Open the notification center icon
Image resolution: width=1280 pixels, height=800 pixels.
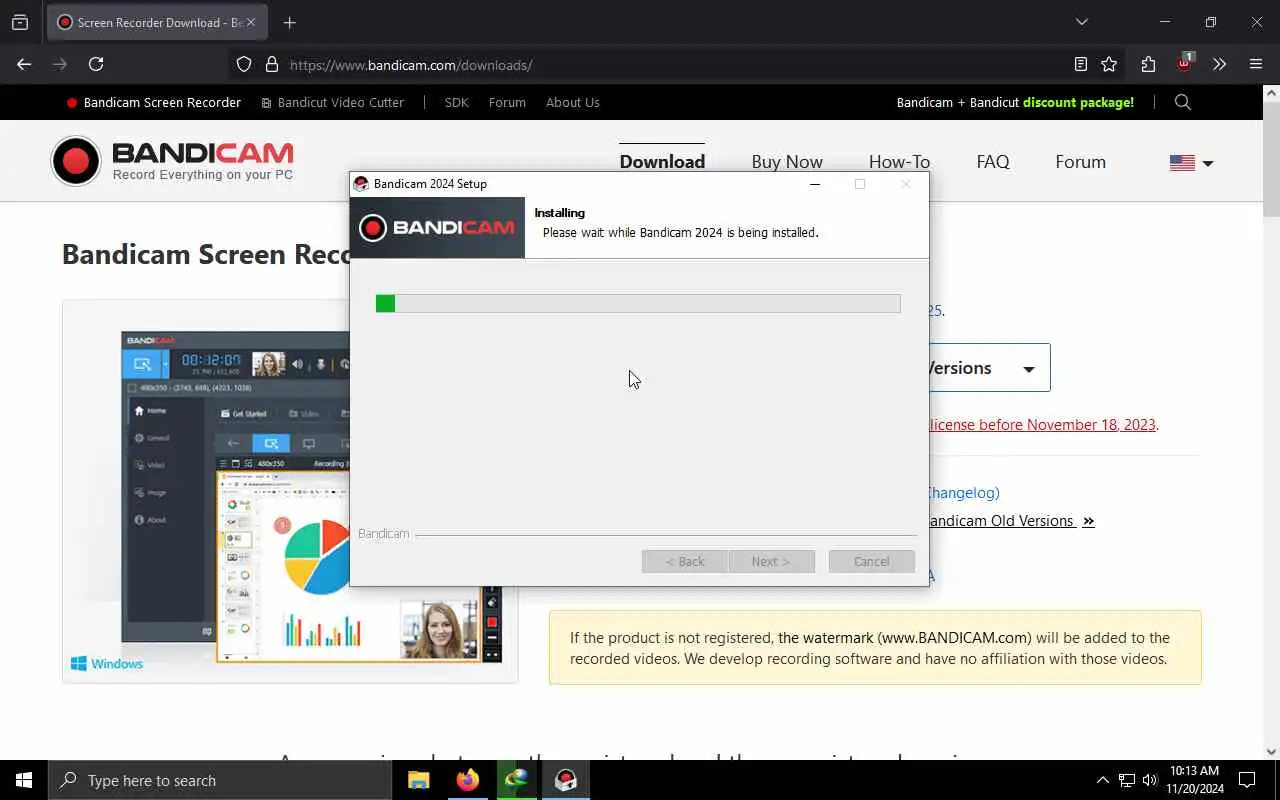pyautogui.click(x=1247, y=780)
